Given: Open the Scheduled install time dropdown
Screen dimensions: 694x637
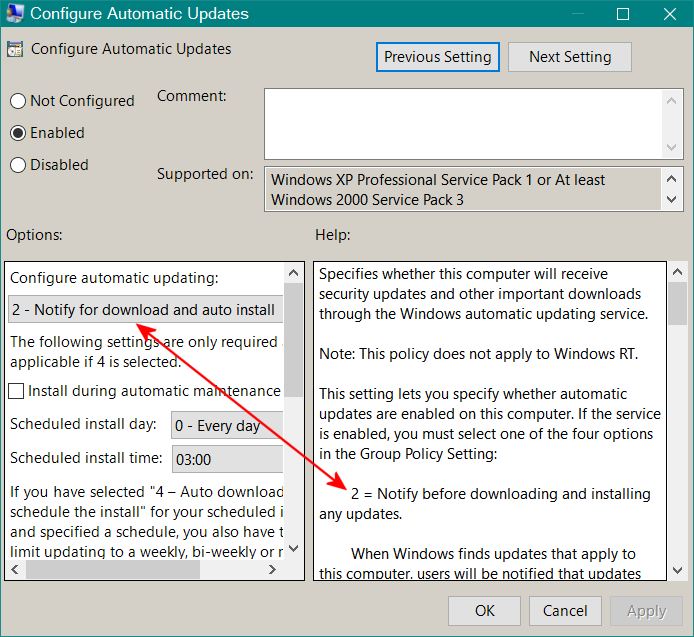Looking at the screenshot, I should [227, 459].
